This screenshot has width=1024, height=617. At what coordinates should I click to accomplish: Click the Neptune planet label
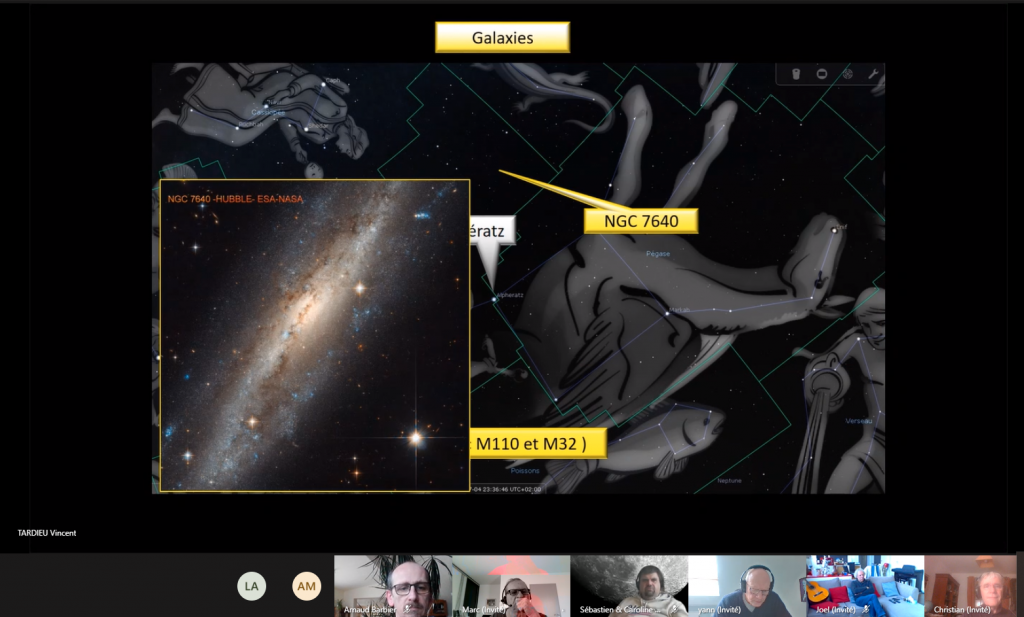(x=729, y=481)
